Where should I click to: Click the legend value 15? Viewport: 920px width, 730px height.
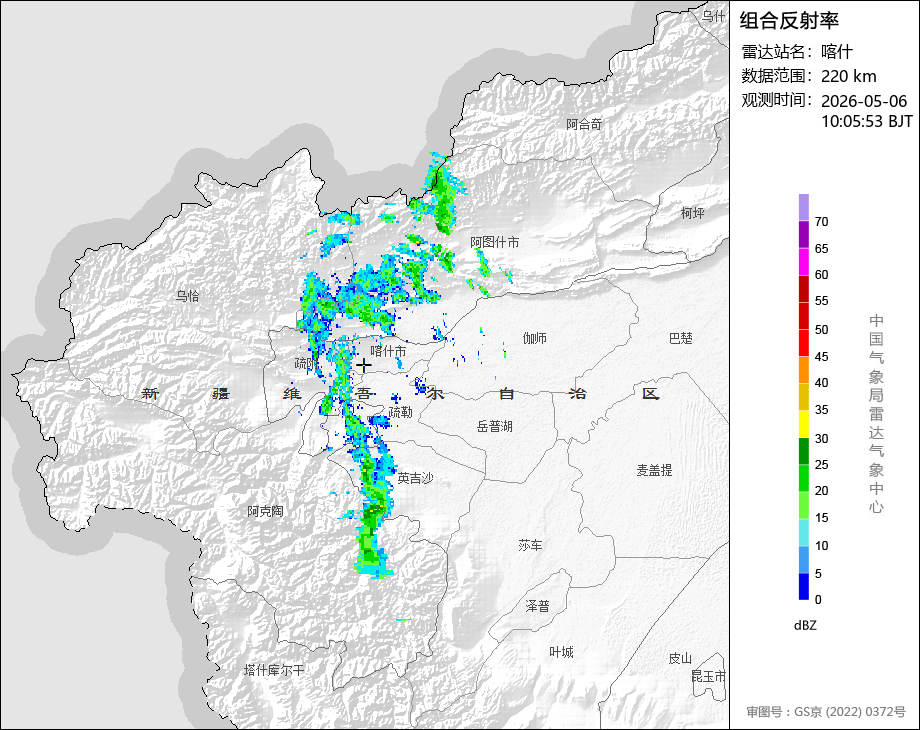(821, 518)
